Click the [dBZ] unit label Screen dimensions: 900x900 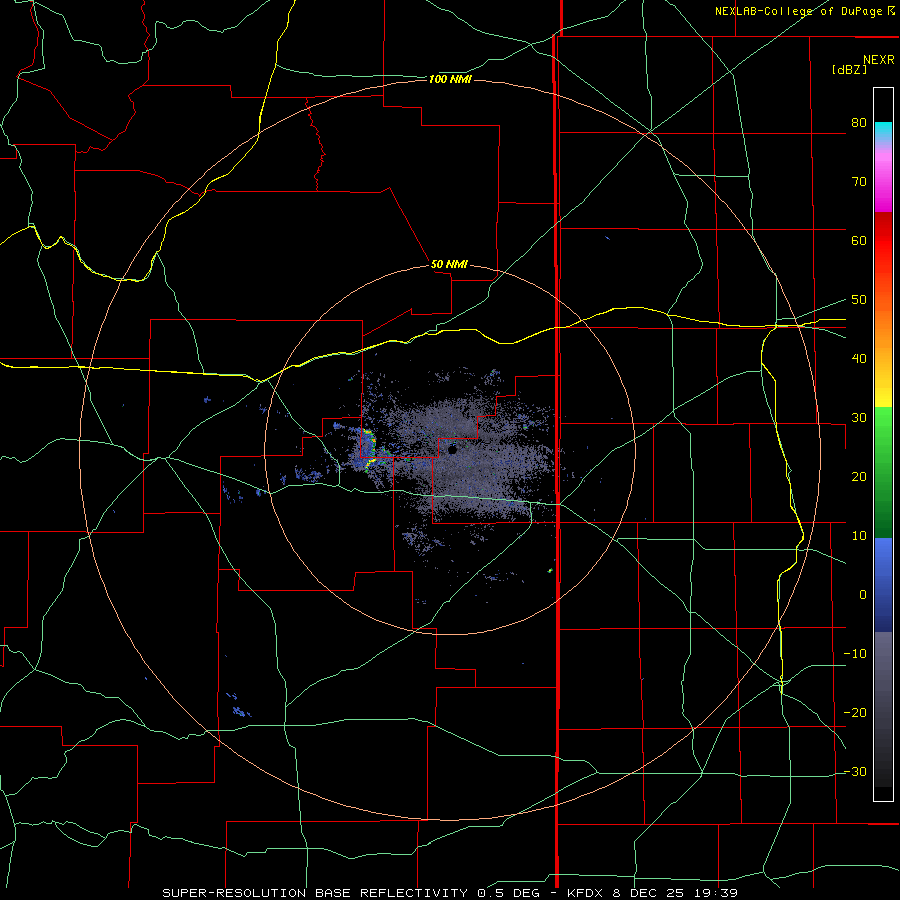pos(849,69)
